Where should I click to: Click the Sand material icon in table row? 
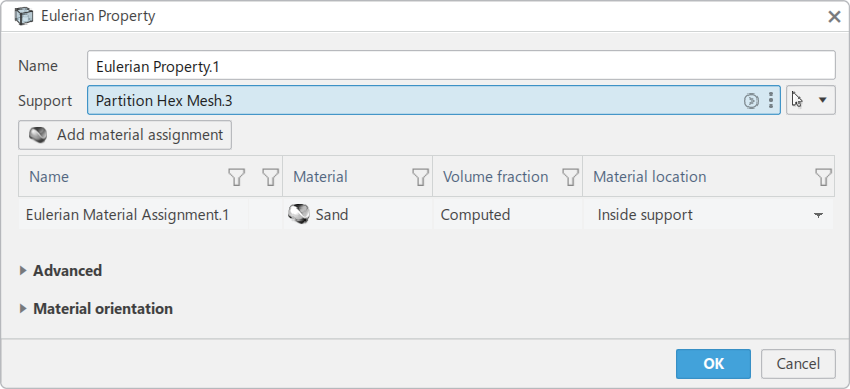[x=299, y=215]
